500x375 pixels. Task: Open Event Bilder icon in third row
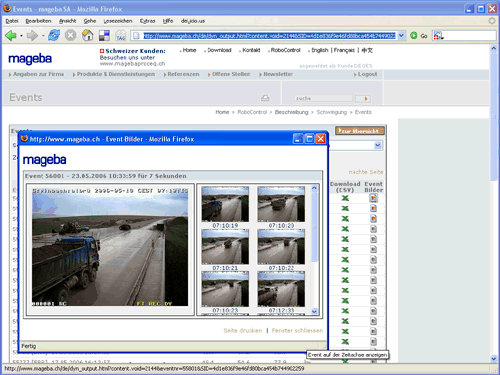[373, 219]
